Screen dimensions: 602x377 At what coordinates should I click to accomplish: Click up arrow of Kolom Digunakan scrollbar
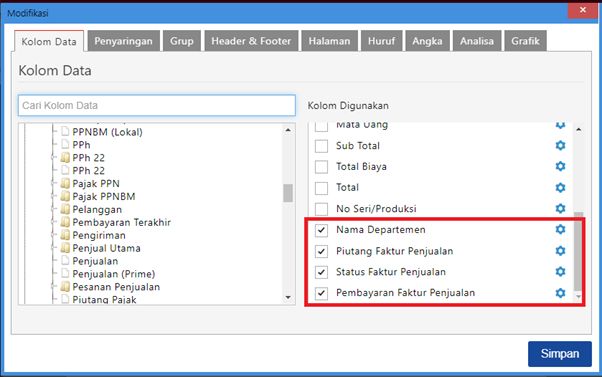pos(578,130)
